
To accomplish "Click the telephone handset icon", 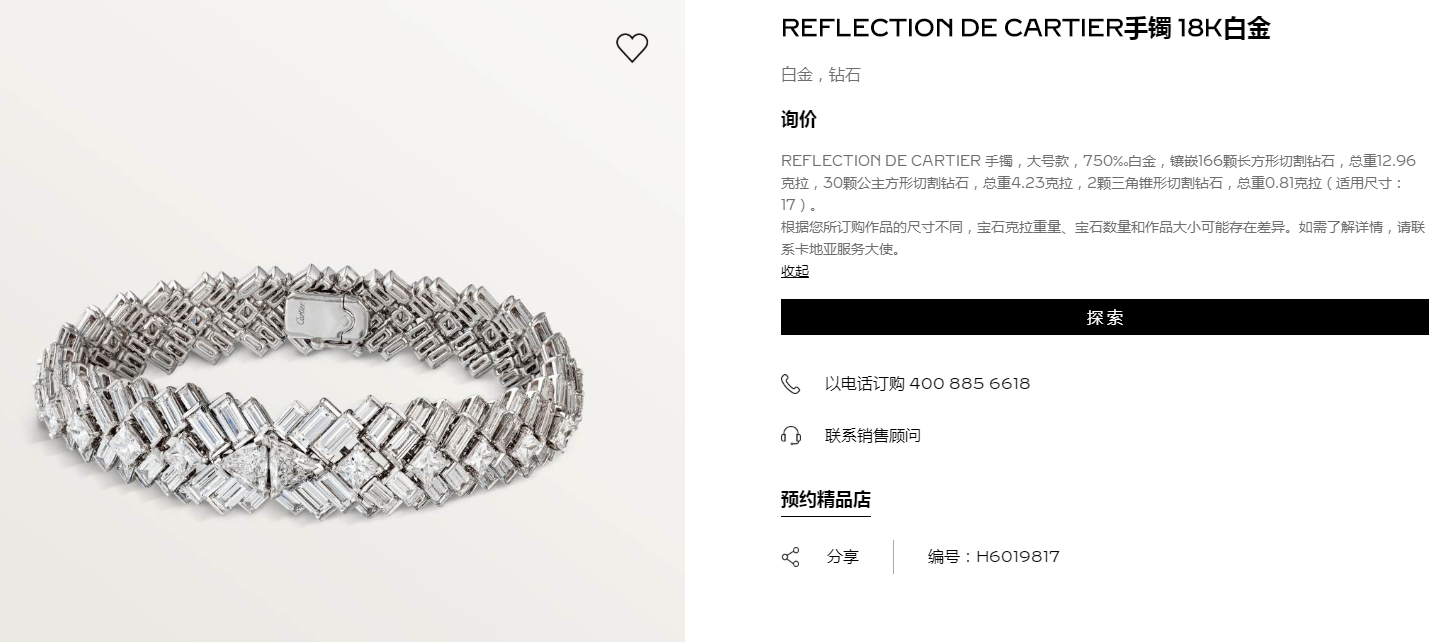I will (790, 384).
